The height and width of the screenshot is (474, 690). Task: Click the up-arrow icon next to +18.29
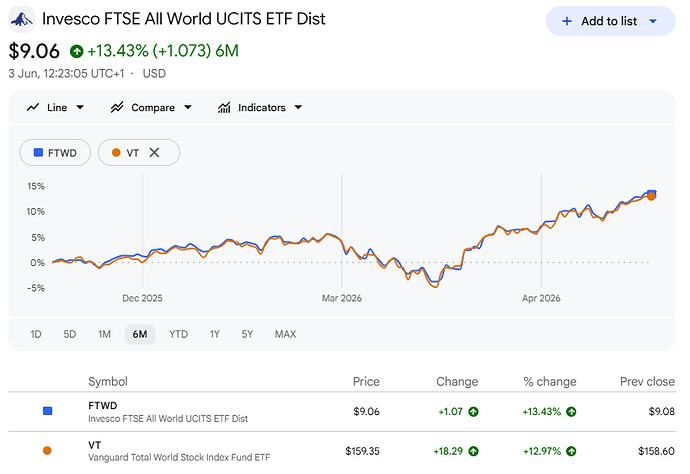473,452
